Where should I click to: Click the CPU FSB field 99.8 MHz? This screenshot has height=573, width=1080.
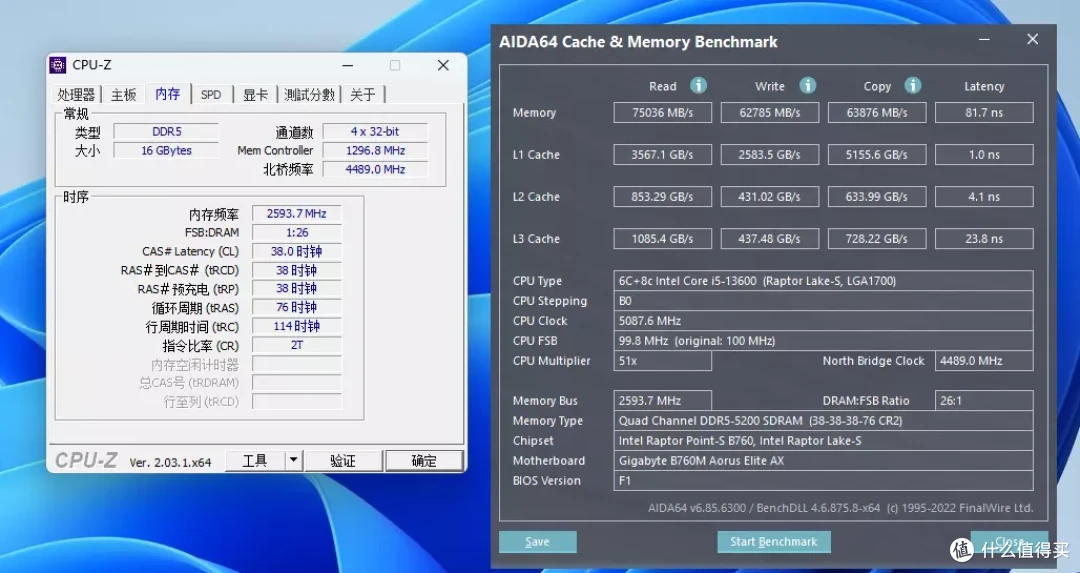pyautogui.click(x=823, y=340)
